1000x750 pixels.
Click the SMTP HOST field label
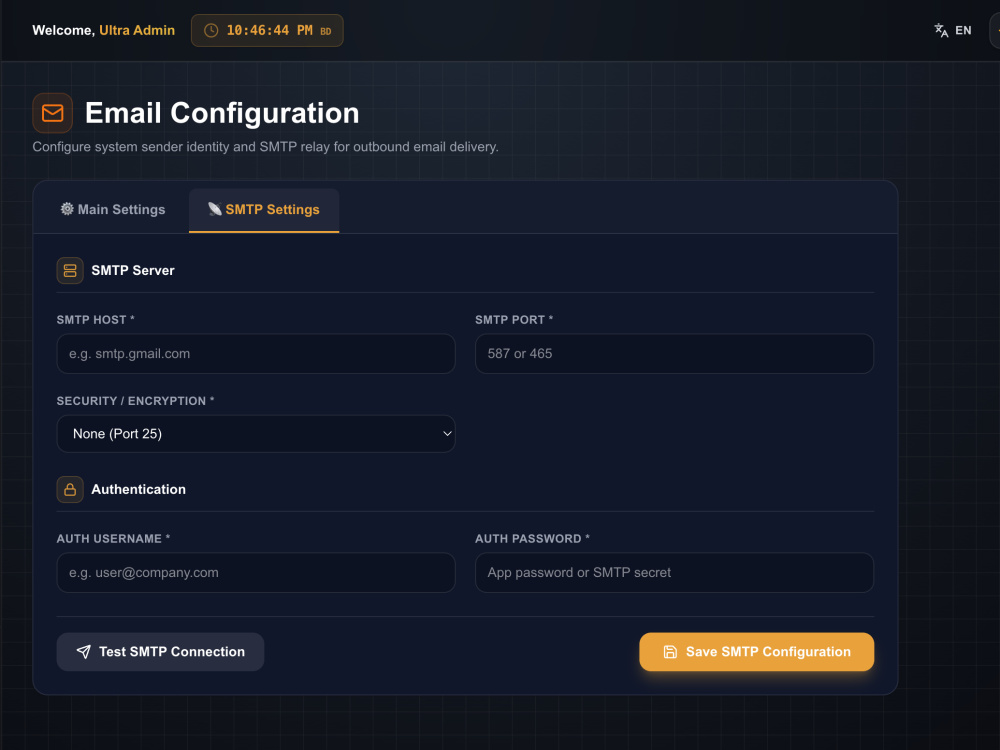click(x=96, y=320)
